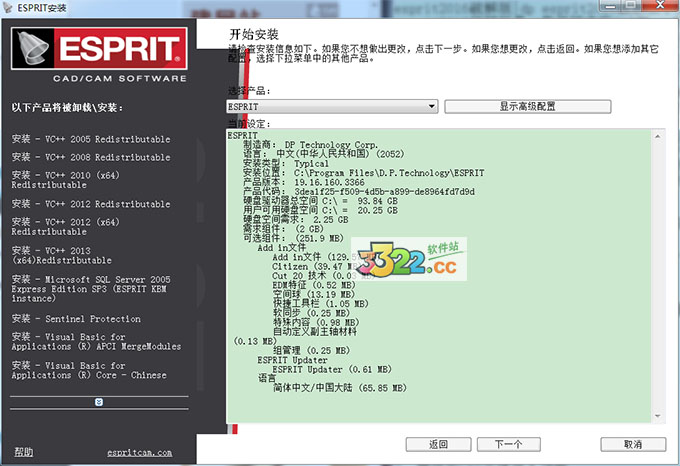The width and height of the screenshot is (680, 466).
Task: Click the 空间球 (13.19 MB) line
Action: [314, 294]
